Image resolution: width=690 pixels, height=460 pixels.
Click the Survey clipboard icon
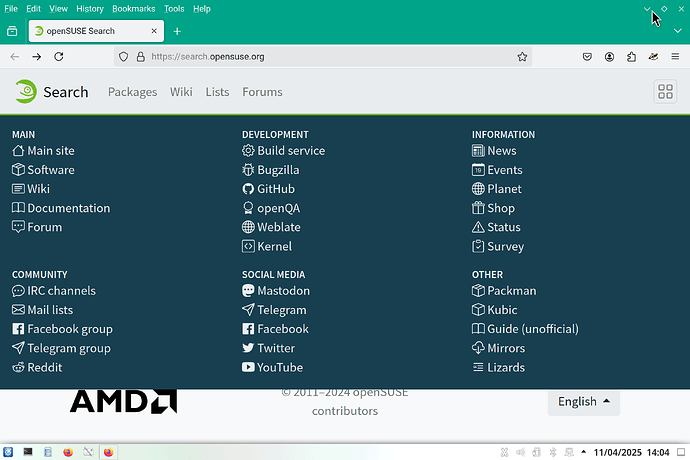click(478, 246)
